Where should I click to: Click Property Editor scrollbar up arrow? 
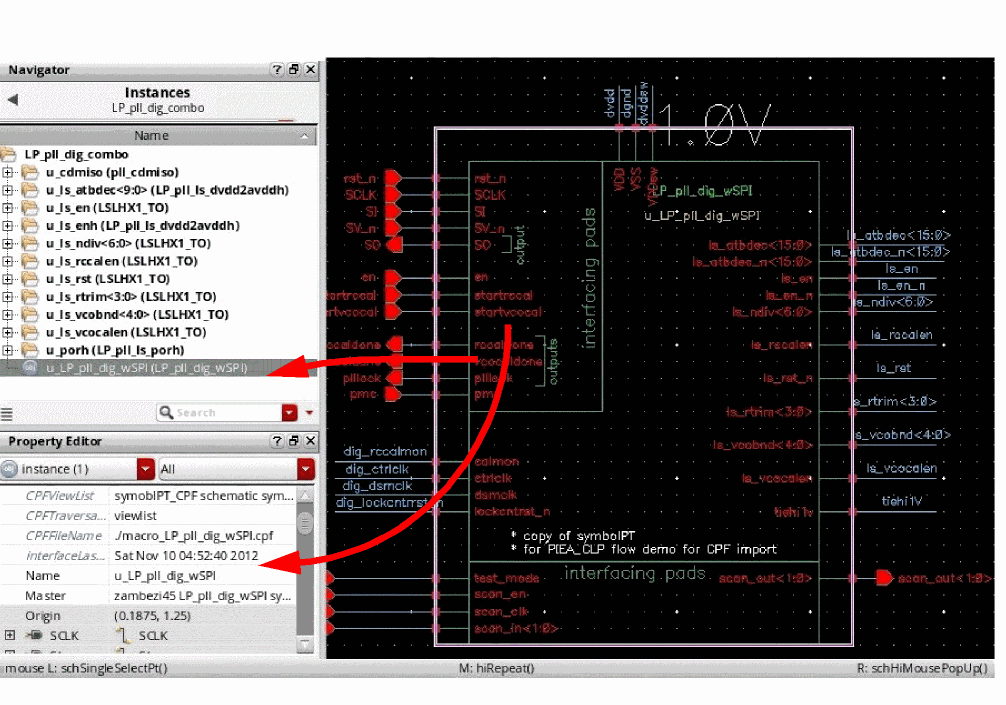[306, 496]
